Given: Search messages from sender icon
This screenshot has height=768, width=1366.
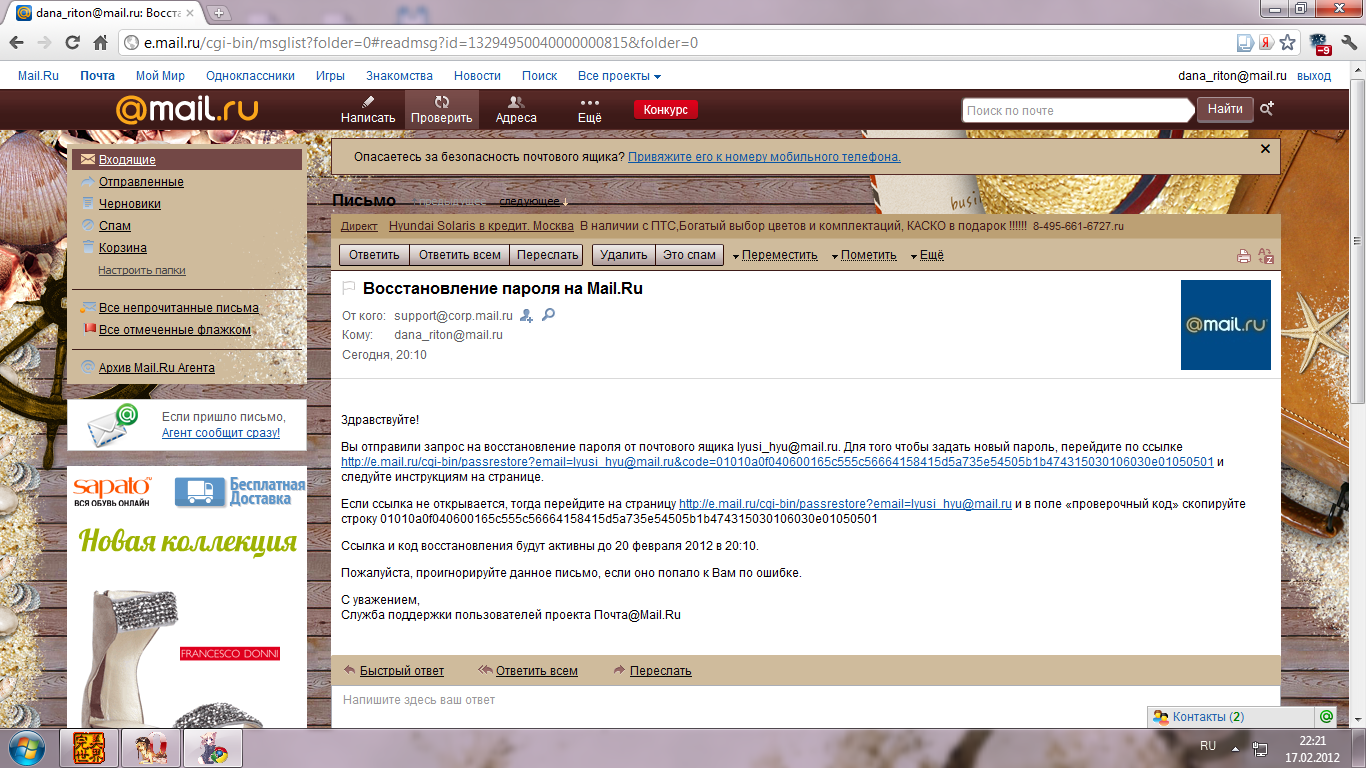Looking at the screenshot, I should click(548, 315).
